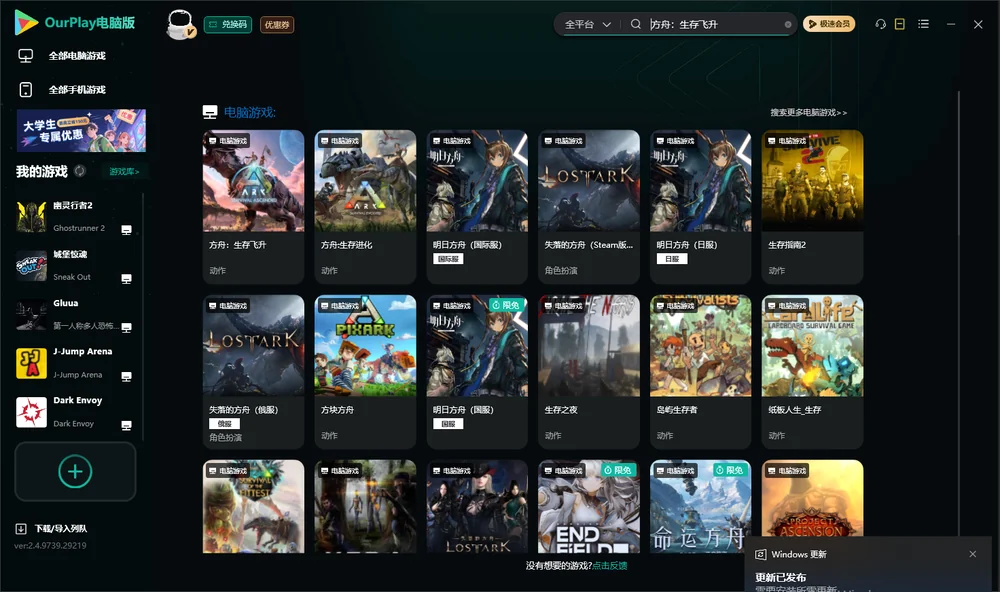Click the 限免 badge on 明日方舟 (国服)

pyautogui.click(x=506, y=305)
